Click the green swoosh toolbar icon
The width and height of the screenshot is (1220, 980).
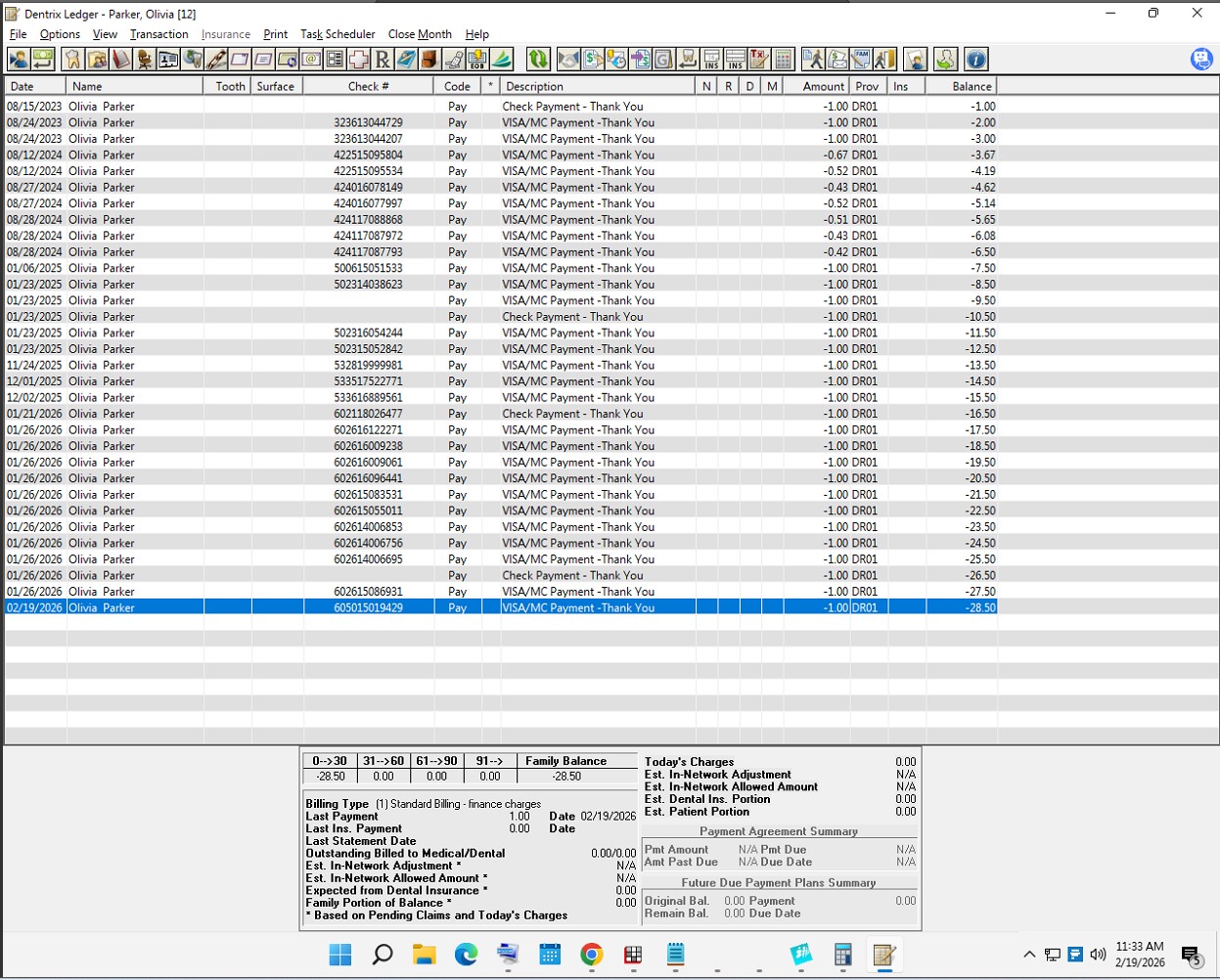(502, 60)
